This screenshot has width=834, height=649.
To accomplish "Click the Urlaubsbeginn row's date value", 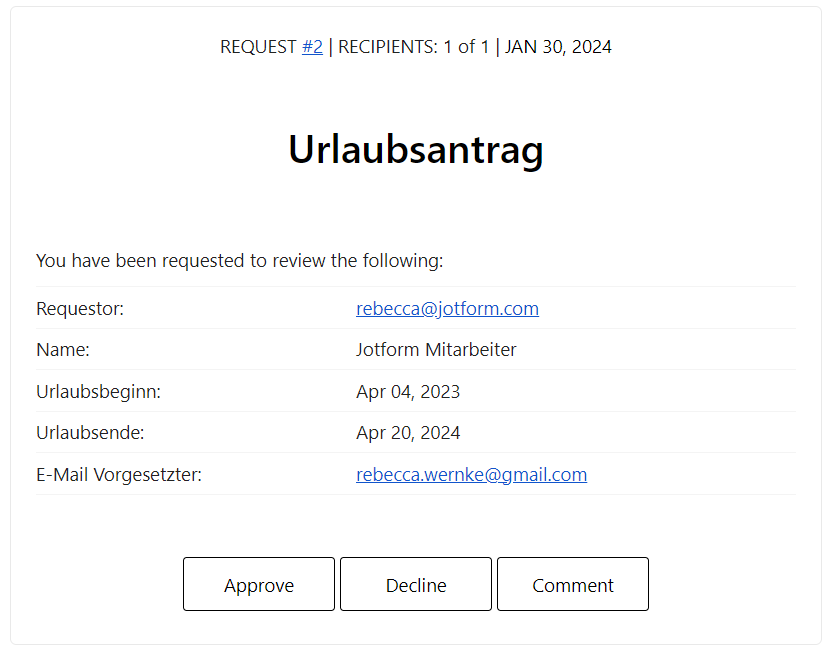I will pos(408,392).
